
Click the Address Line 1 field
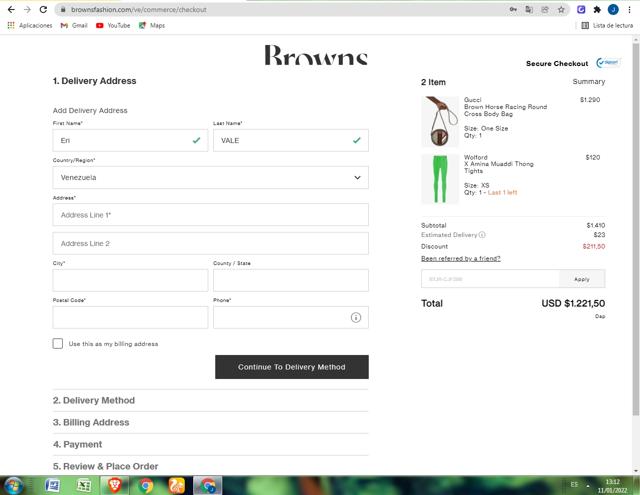click(x=211, y=215)
